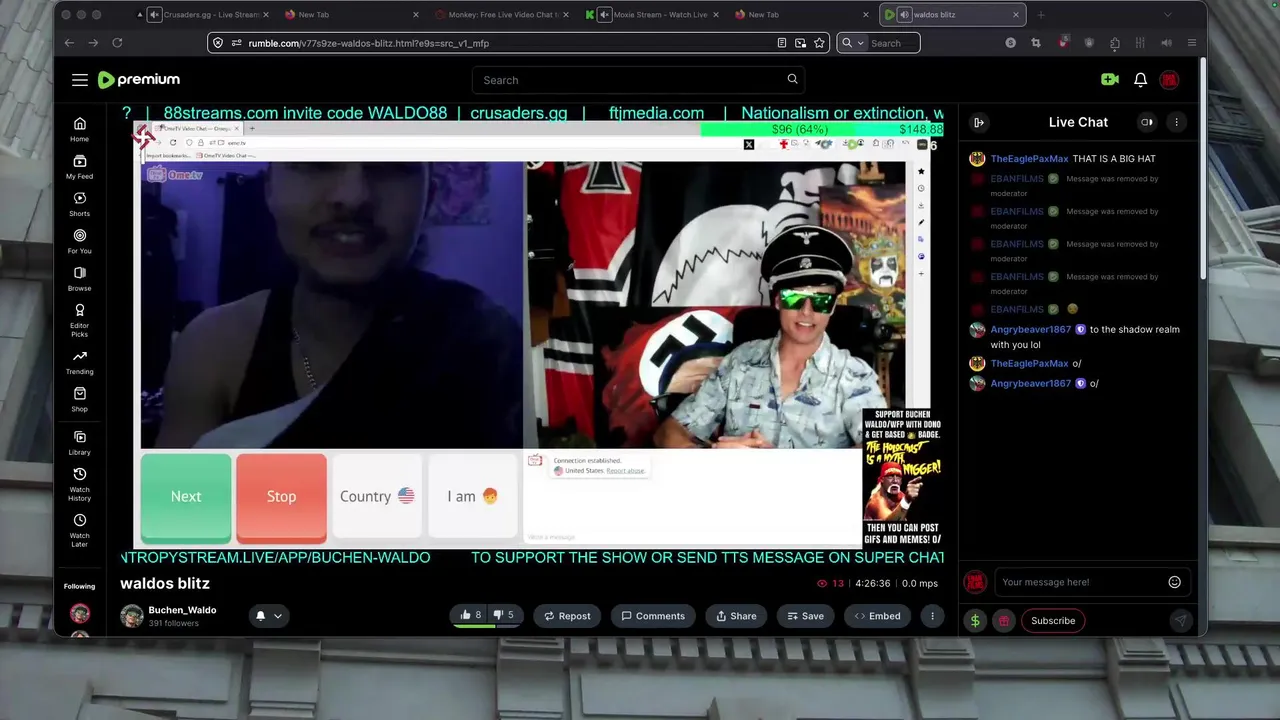Click the Rumble search magnifier icon
1280x720 pixels.
click(792, 80)
